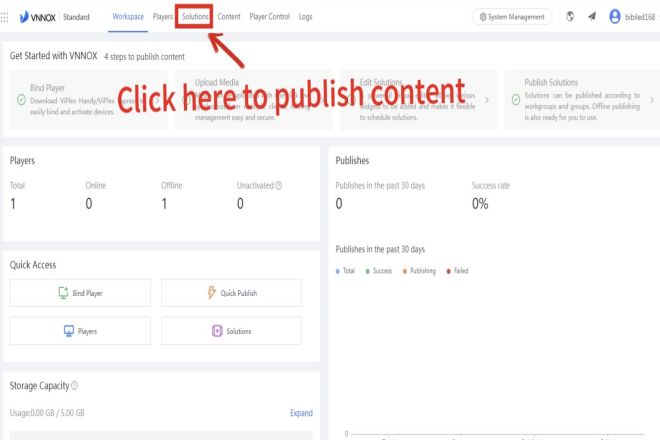Open the Bind Player step card

(x=88, y=100)
